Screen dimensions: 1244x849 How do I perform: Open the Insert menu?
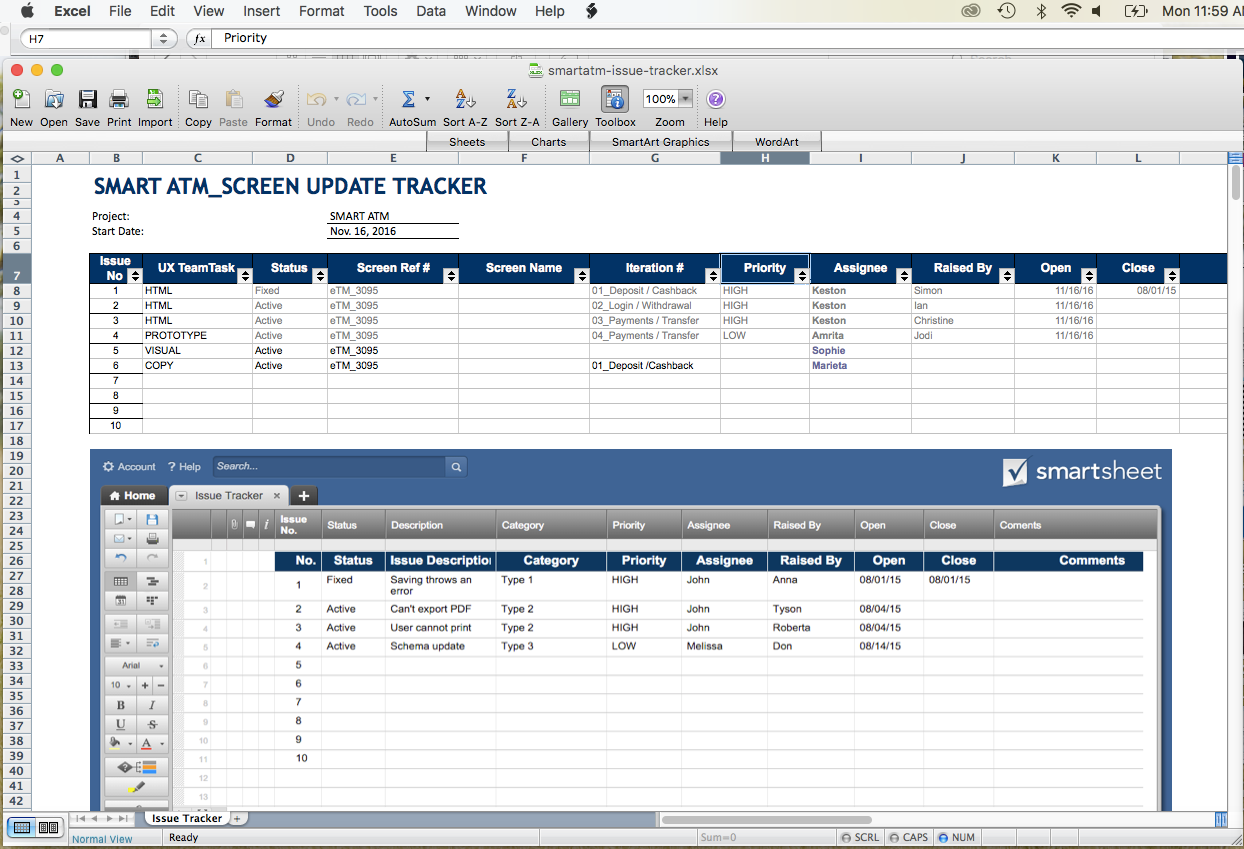[262, 11]
